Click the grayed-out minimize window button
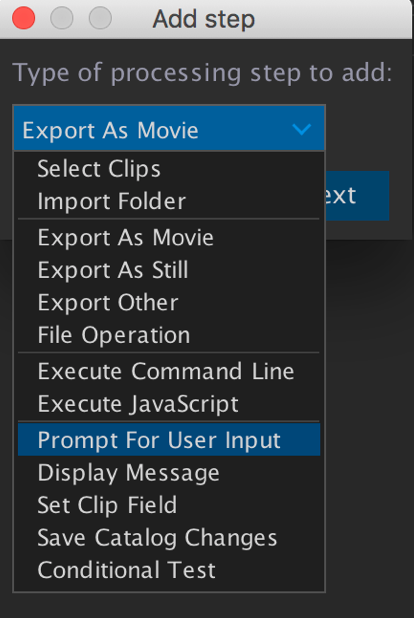The image size is (414, 618). [62, 18]
